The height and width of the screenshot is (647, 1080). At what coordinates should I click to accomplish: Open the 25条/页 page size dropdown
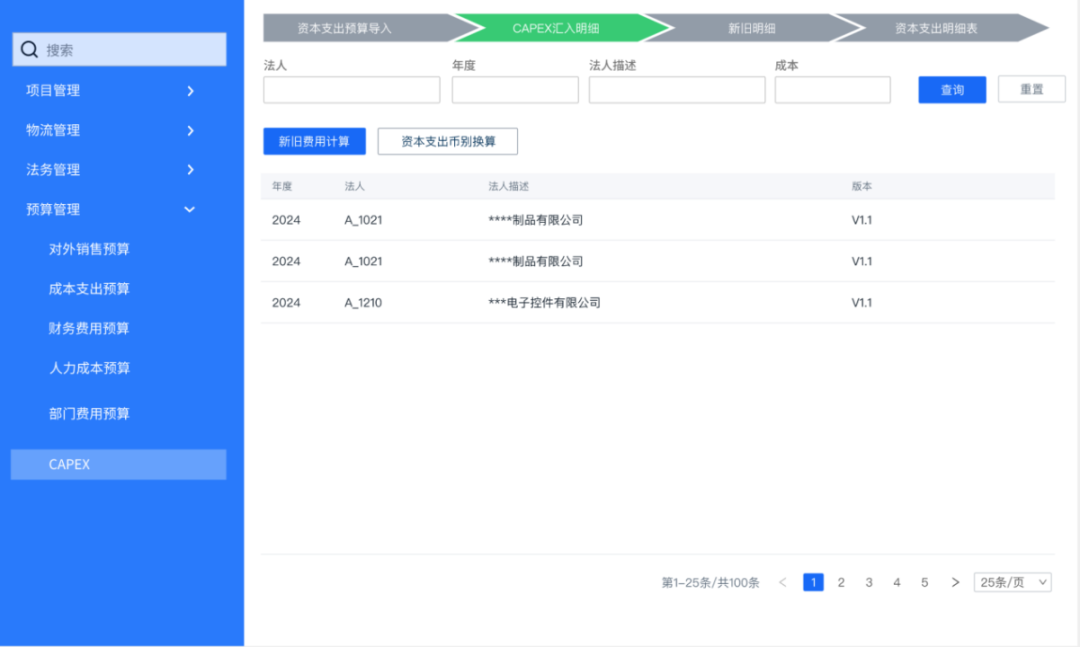click(x=1012, y=582)
